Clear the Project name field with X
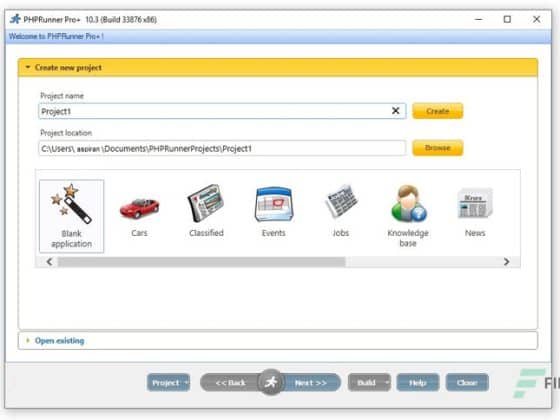Image resolution: width=560 pixels, height=420 pixels. click(x=395, y=111)
